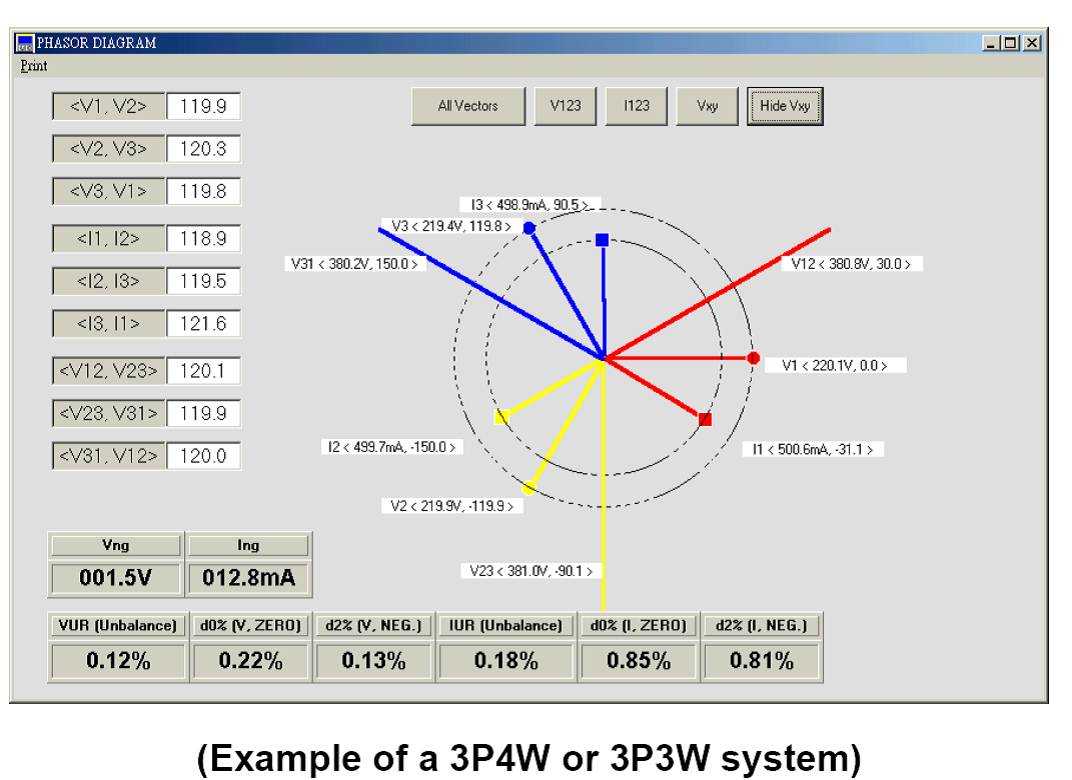Click the All Vectors button
The width and height of the screenshot is (1072, 780).
tap(468, 106)
